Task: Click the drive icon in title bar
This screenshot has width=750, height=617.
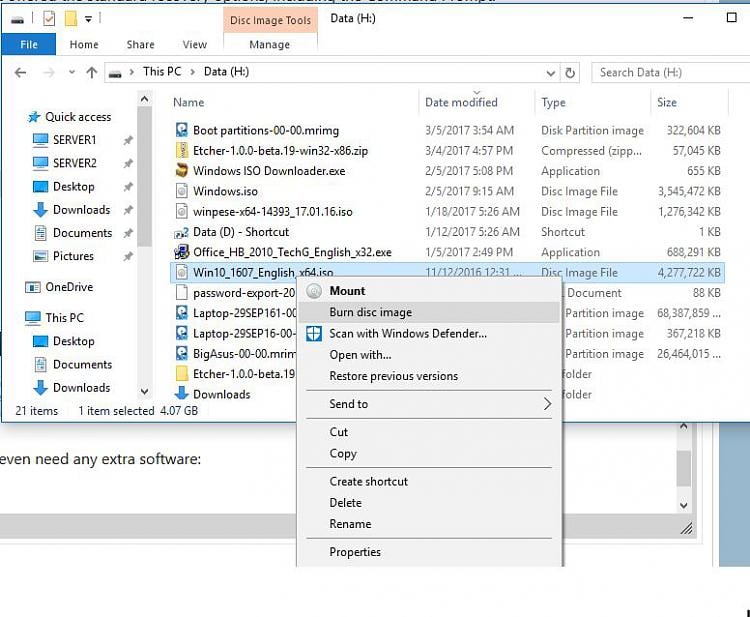Action: click(x=17, y=20)
